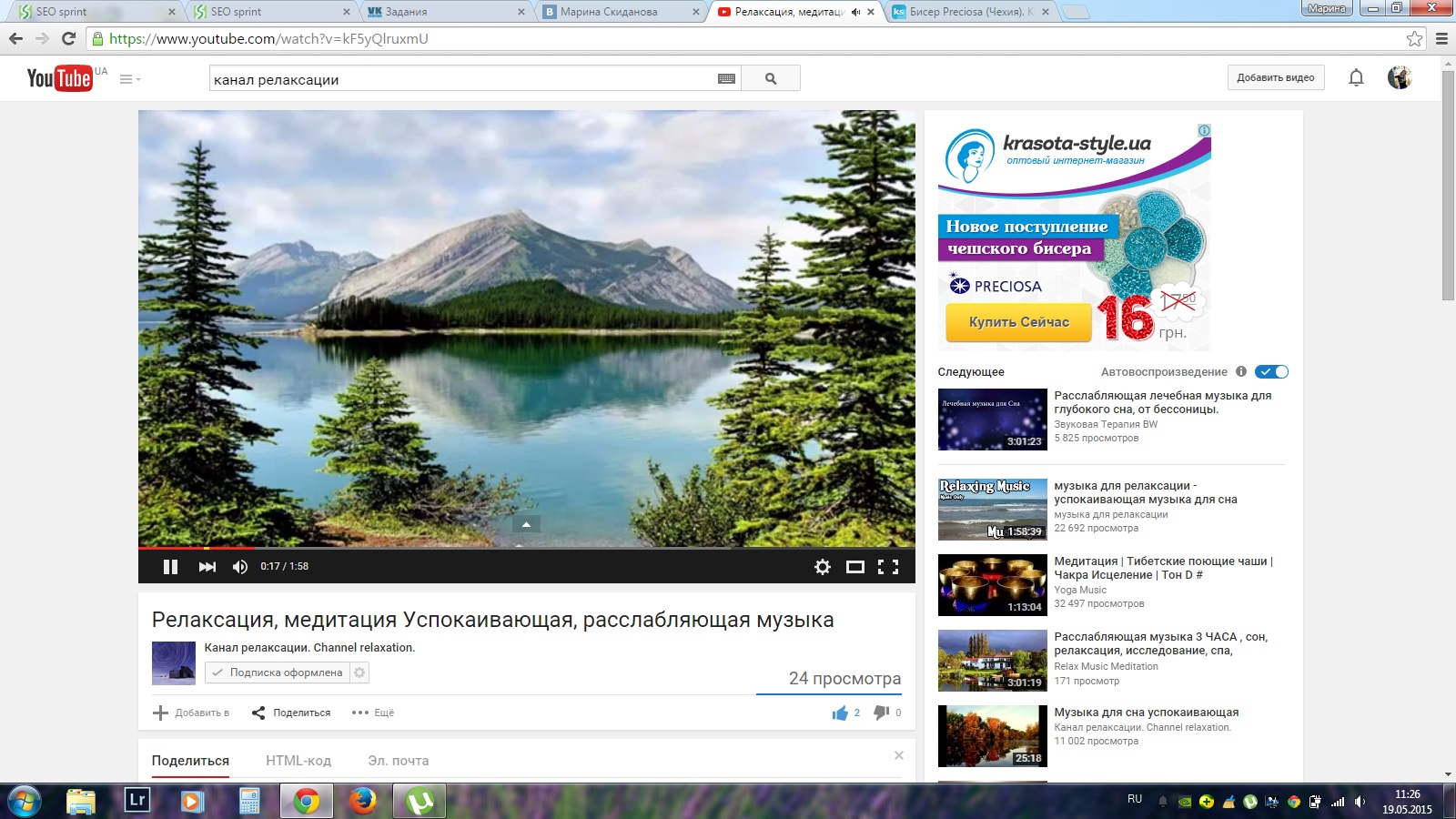Viewport: 1456px width, 819px height.
Task: Go back in browser history
Action: click(15, 38)
